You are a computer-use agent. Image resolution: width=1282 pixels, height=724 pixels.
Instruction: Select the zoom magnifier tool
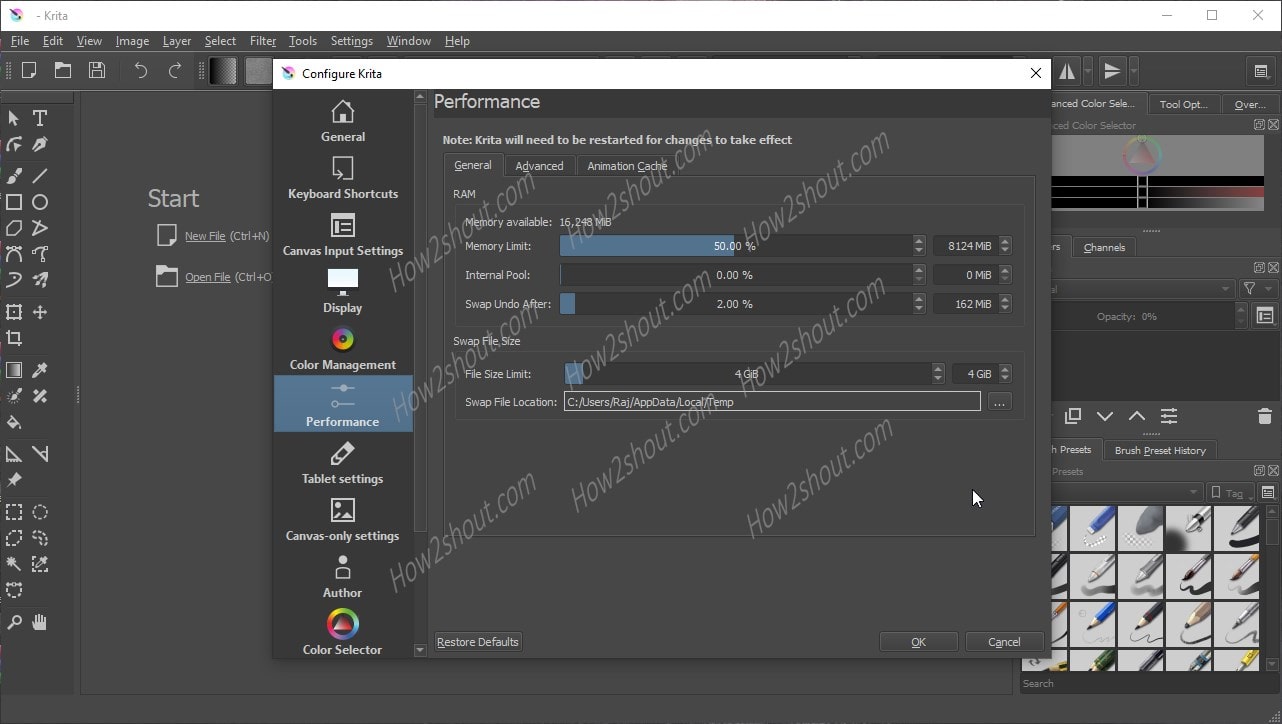(14, 622)
